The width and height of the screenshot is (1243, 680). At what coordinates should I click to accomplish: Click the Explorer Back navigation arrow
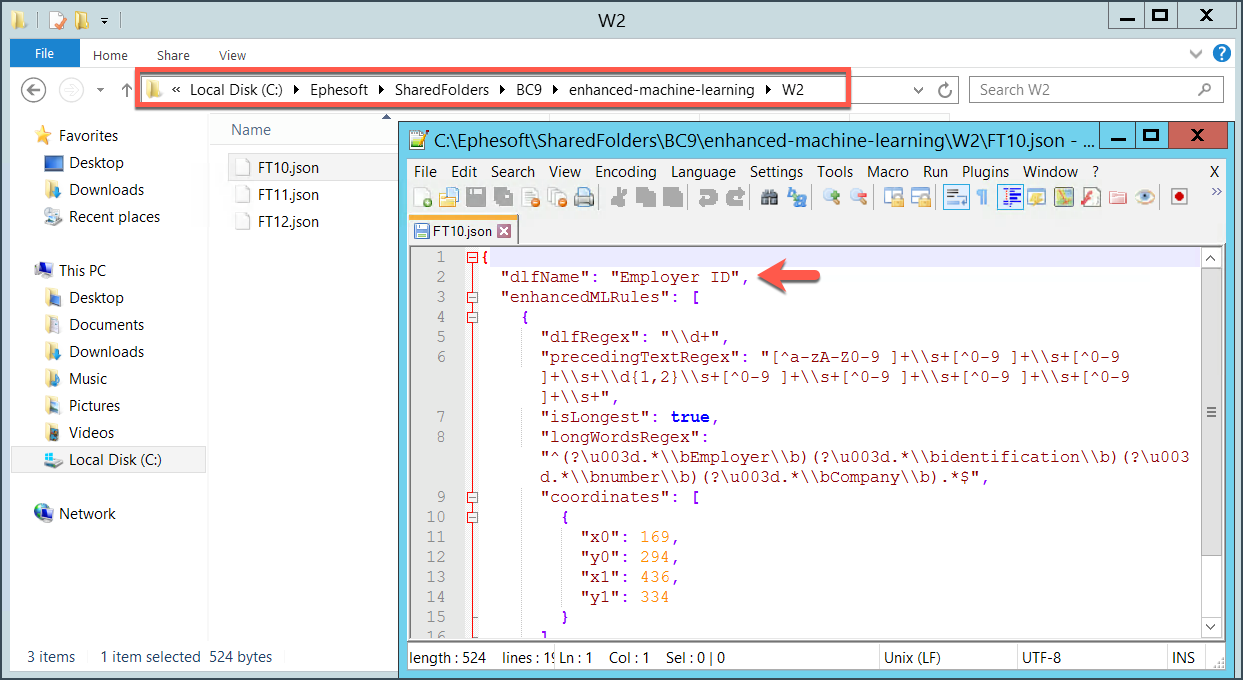tap(34, 90)
